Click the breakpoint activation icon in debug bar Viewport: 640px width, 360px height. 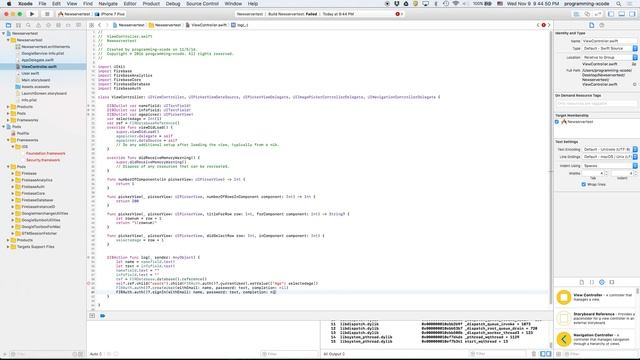pos(102,316)
